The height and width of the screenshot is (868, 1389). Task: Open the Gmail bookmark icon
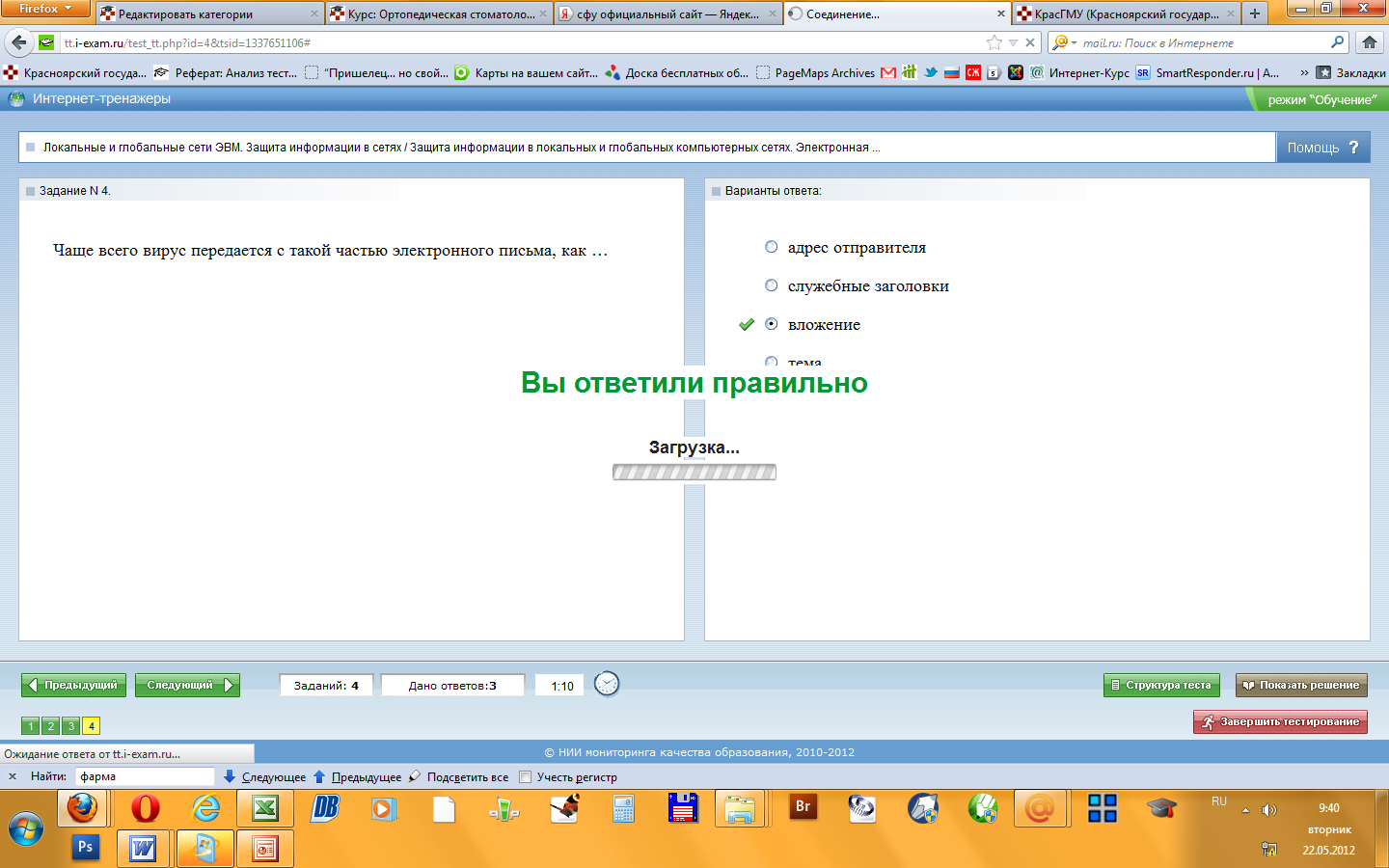(x=888, y=72)
